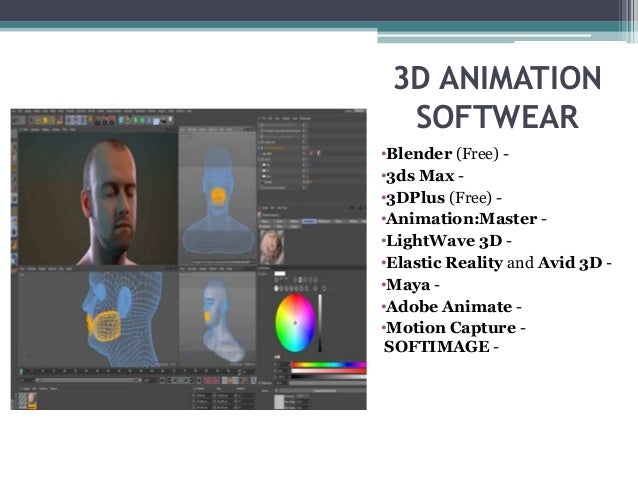Select the skin material thumbnail in the material manager

(x=33, y=400)
